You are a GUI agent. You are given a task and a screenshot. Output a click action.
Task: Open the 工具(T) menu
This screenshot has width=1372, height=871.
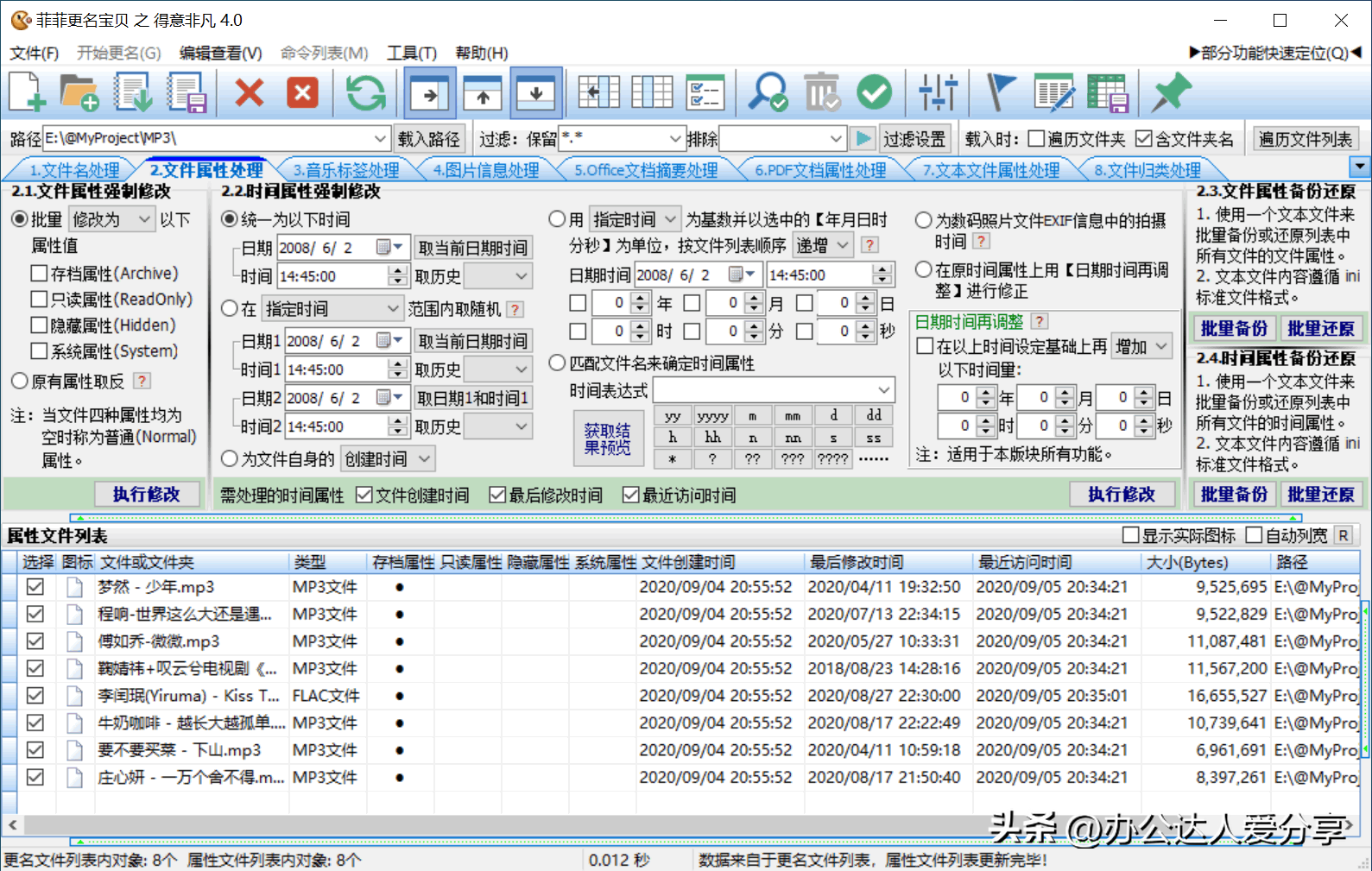[412, 53]
